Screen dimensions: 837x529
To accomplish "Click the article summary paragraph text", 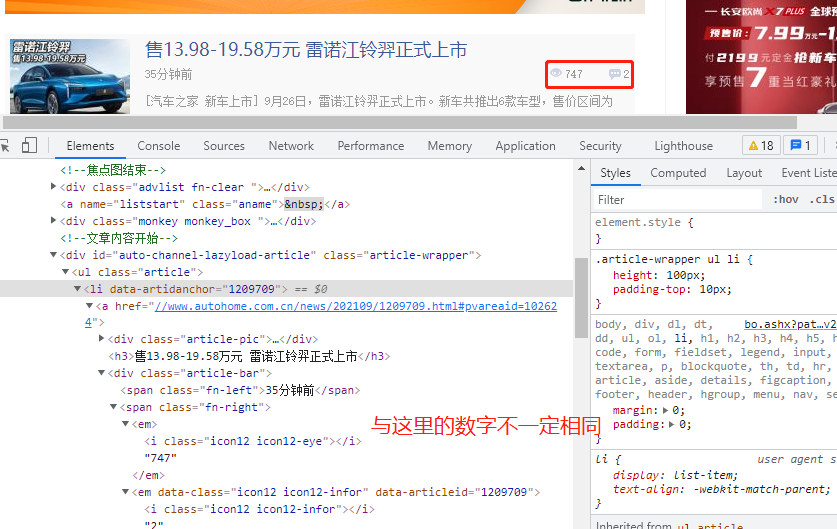I will pyautogui.click(x=379, y=101).
